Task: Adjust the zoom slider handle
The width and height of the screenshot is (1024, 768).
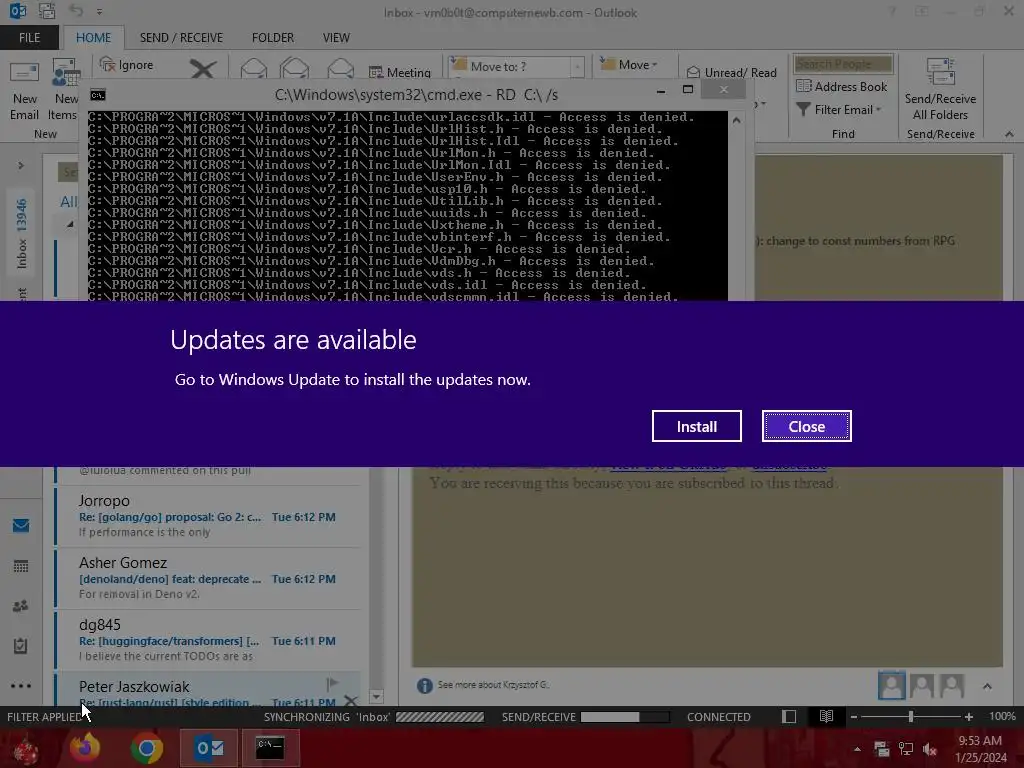Action: tap(910, 717)
